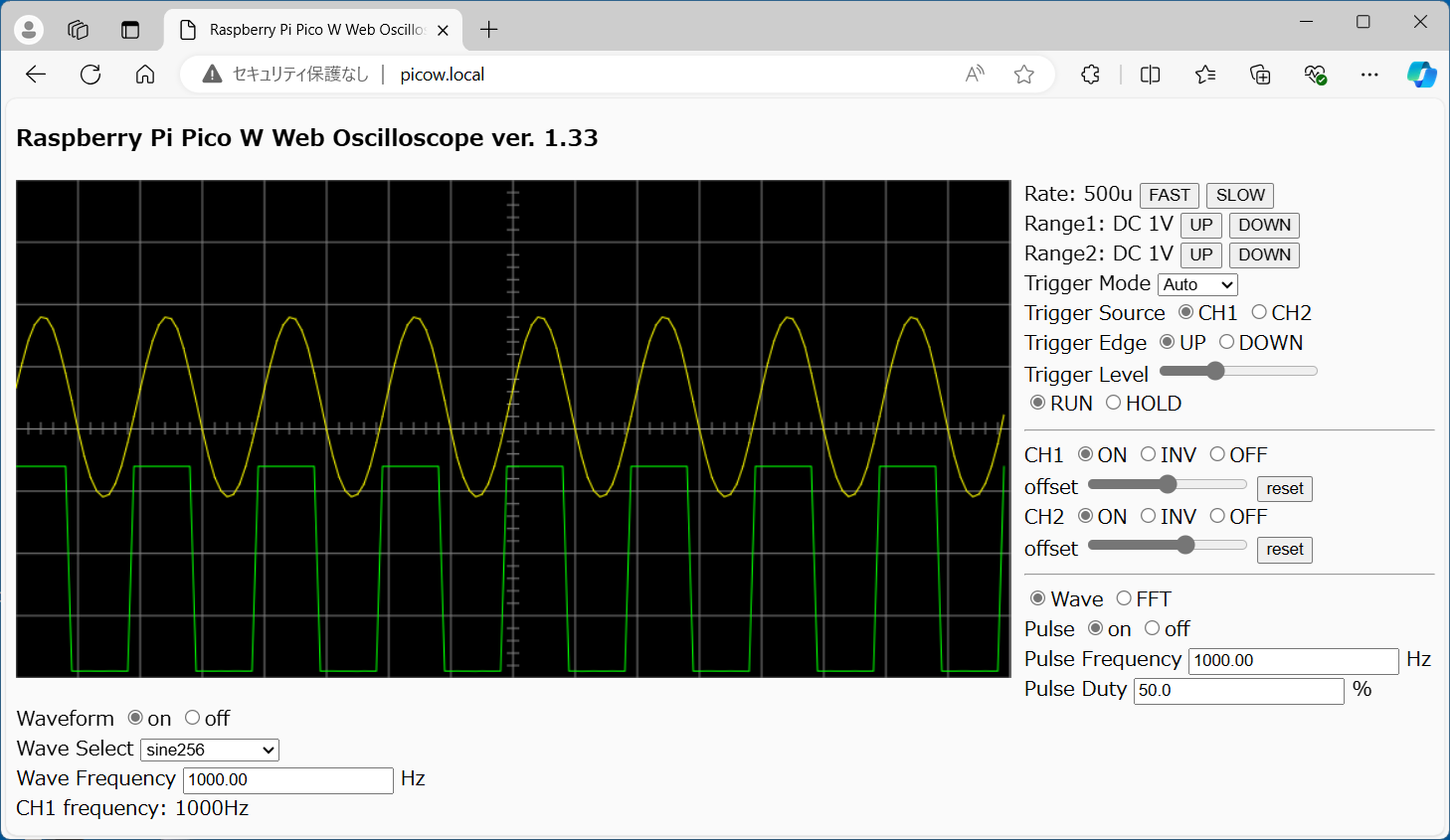The height and width of the screenshot is (840, 1450).
Task: Click the Pulse Duty input field
Action: pyautogui.click(x=1239, y=691)
